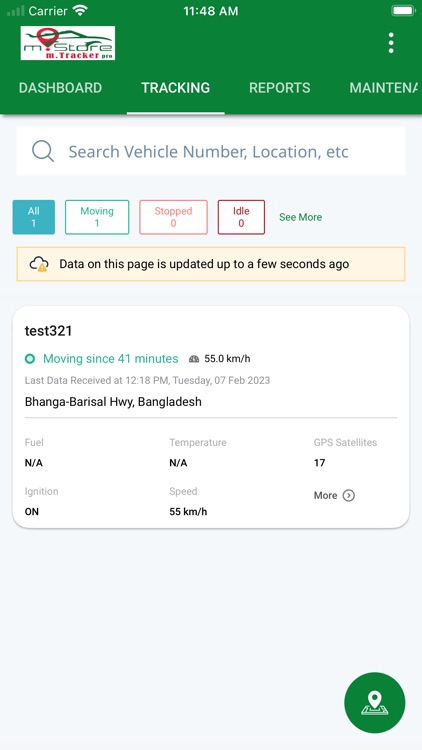Open the test321 vehicle title

48,331
